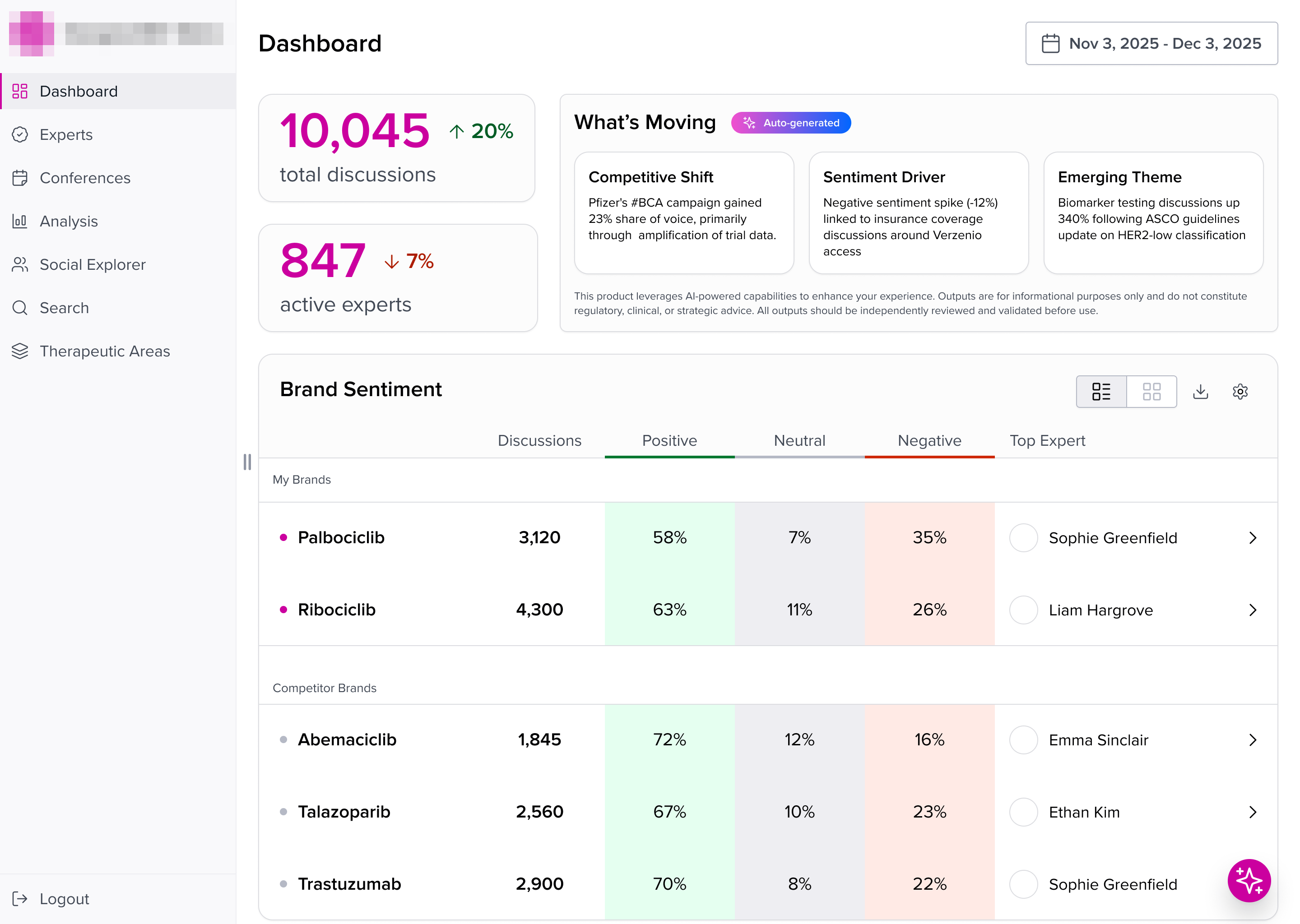Click the 10,045 total discussions card

pos(397,148)
